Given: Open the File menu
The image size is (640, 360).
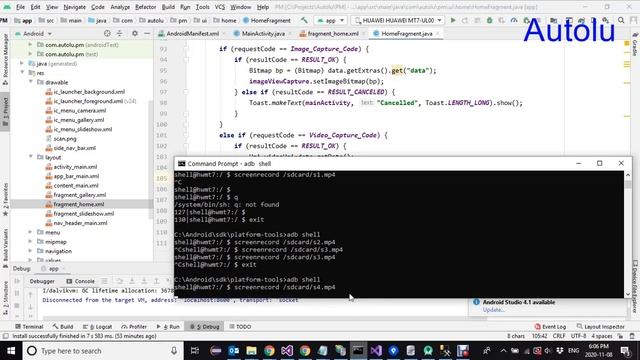Looking at the screenshot, I should [20, 7].
